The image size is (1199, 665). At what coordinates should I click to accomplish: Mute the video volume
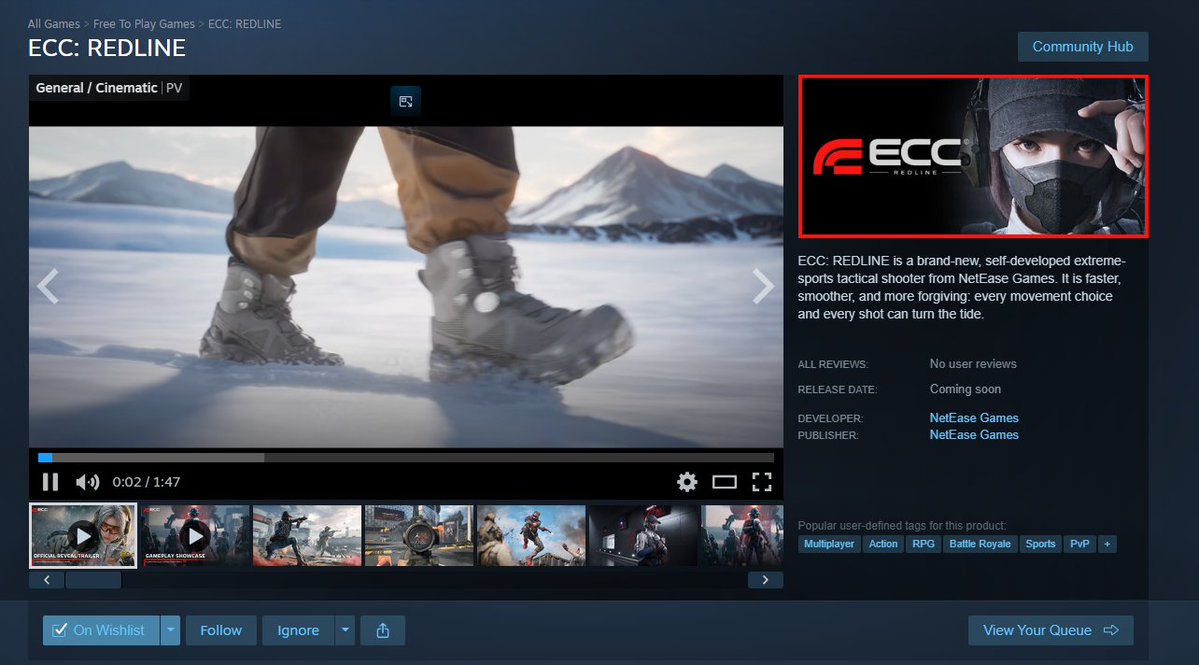[87, 482]
